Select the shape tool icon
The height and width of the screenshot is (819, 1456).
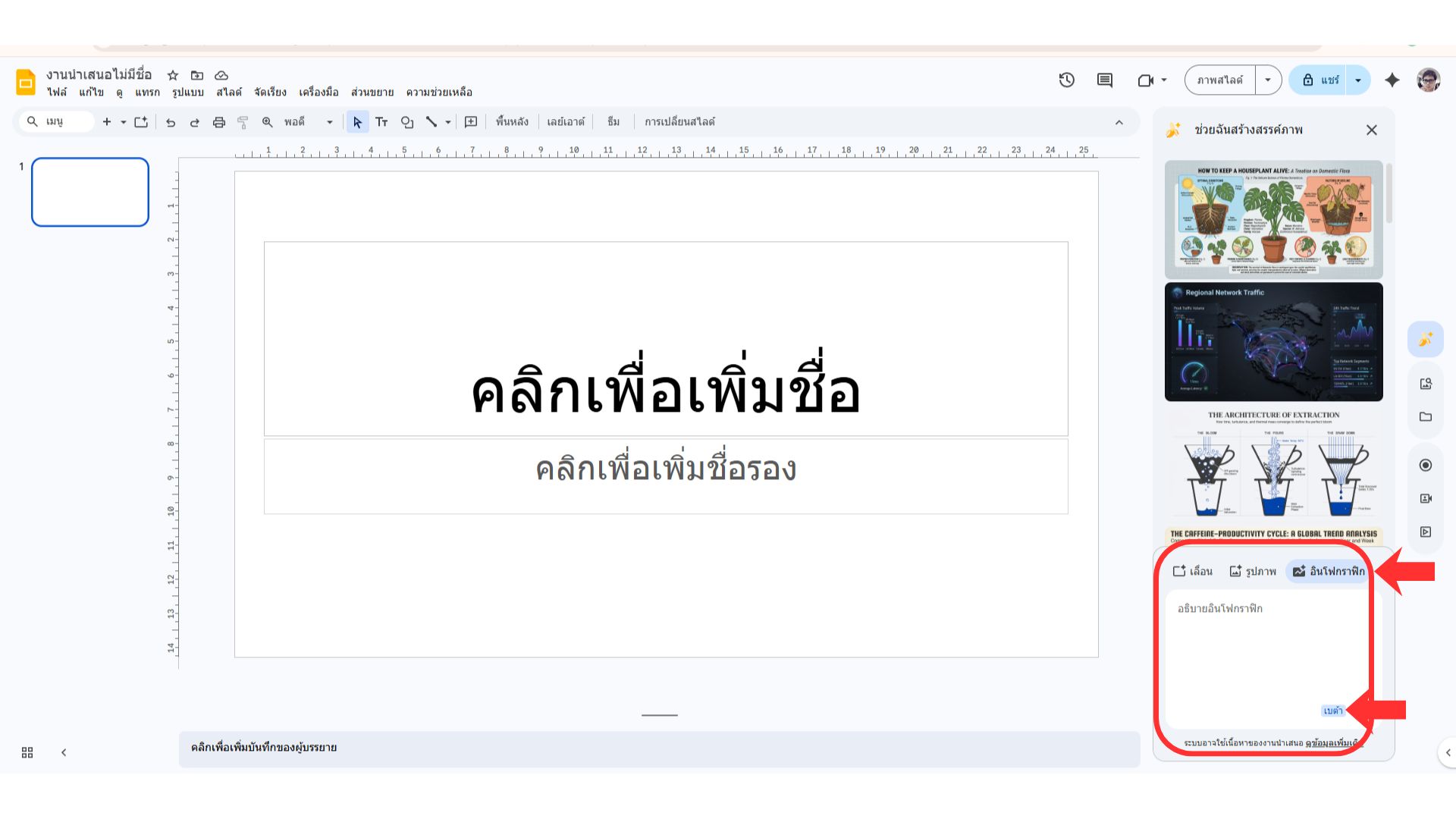coord(407,121)
